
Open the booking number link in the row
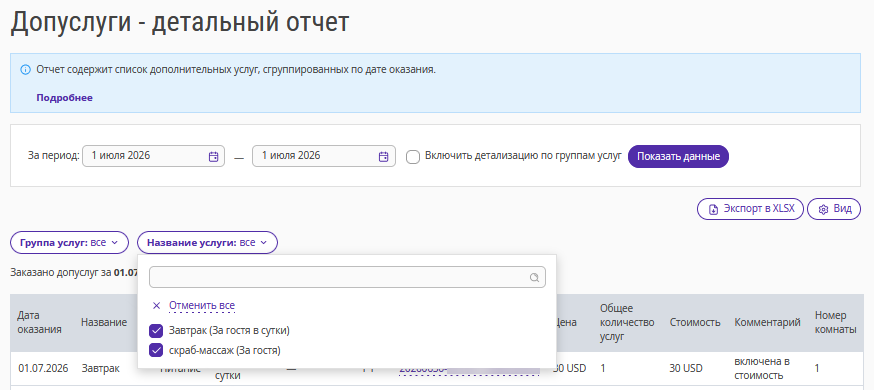click(469, 370)
